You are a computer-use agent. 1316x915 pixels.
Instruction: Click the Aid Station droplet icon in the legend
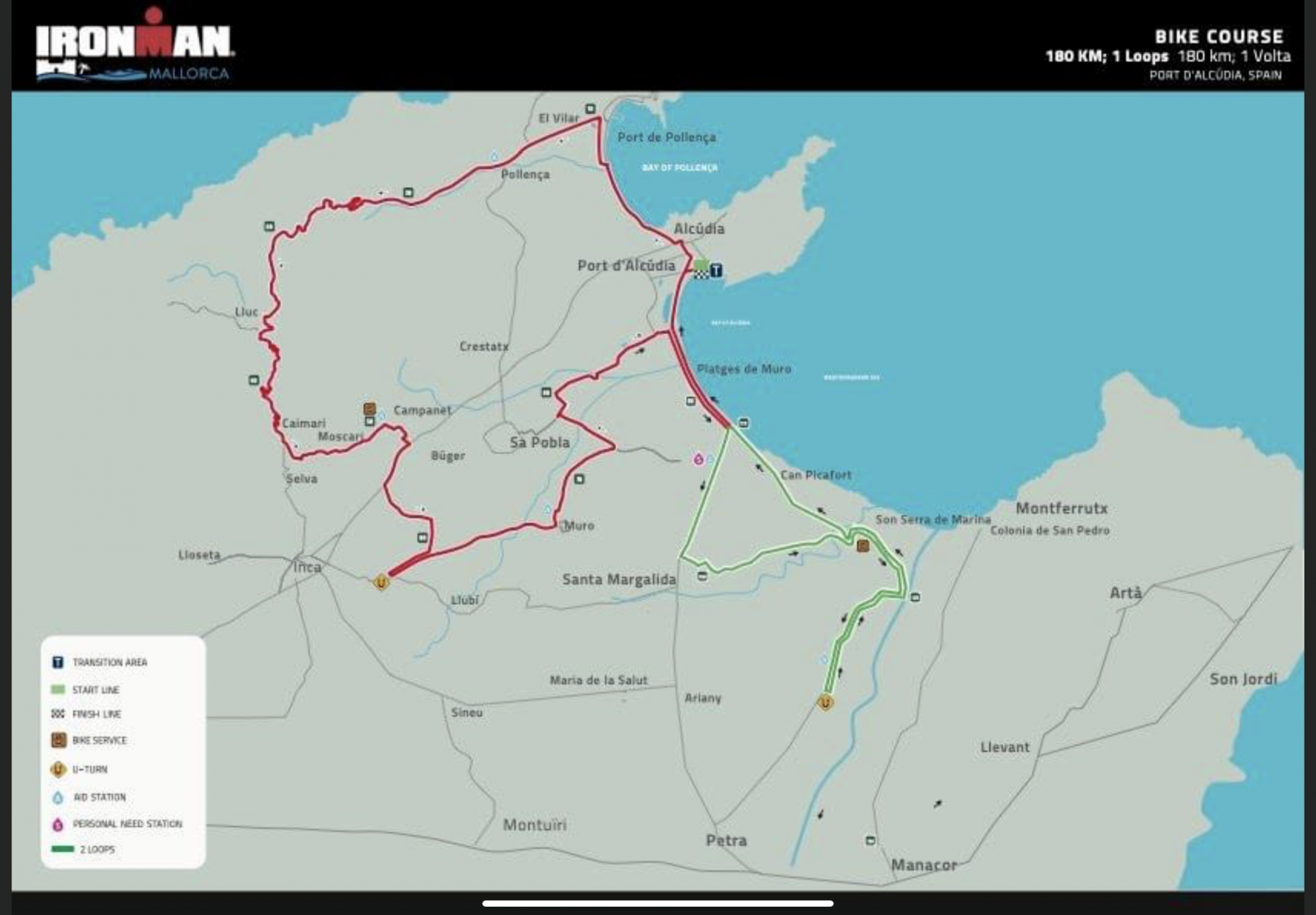coord(58,797)
